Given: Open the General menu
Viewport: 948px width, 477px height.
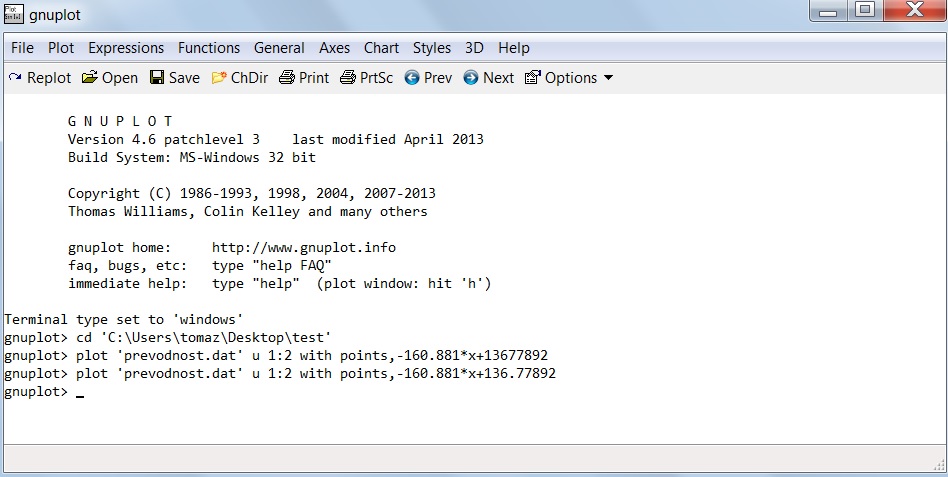Looking at the screenshot, I should tap(279, 48).
